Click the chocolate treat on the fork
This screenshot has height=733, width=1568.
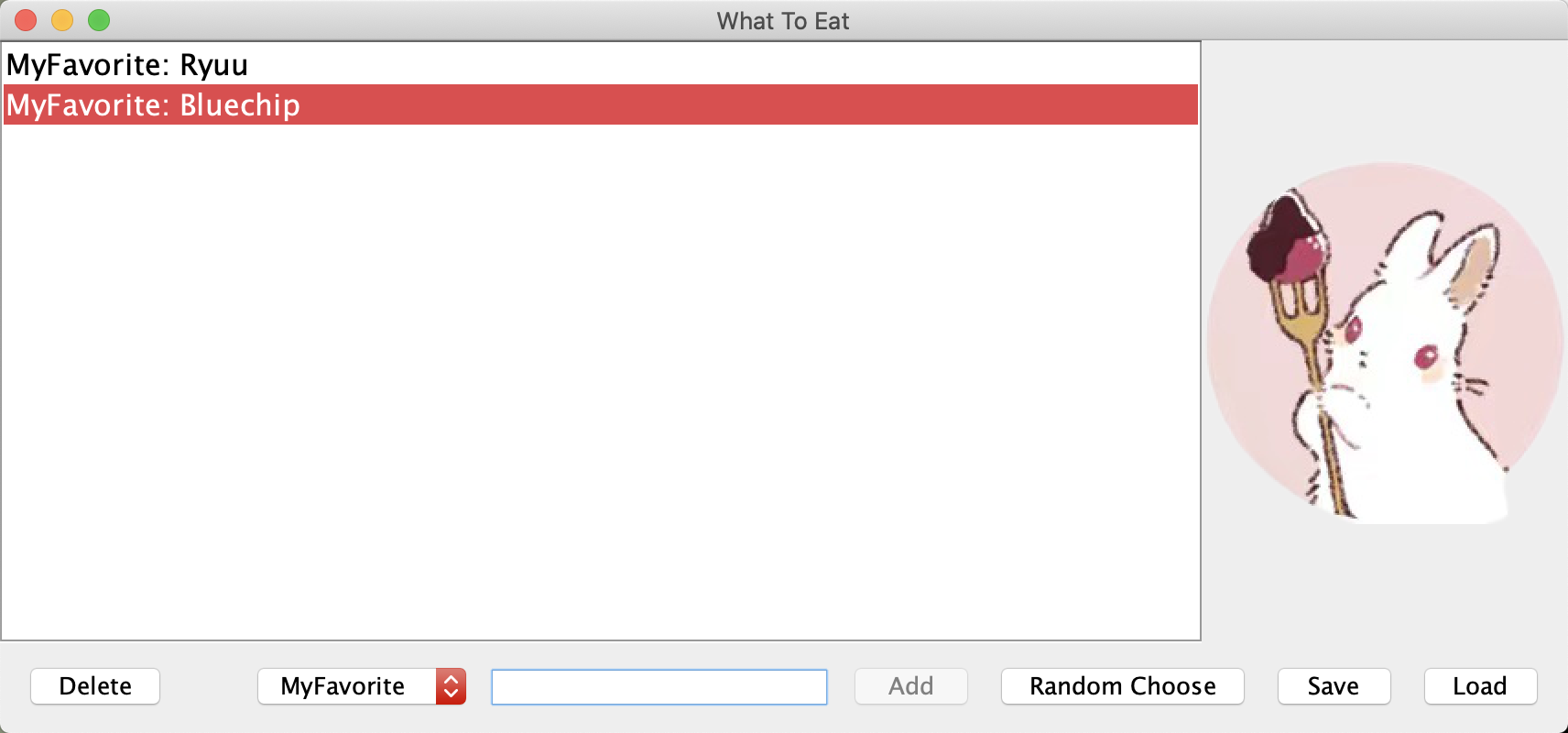[x=1289, y=240]
